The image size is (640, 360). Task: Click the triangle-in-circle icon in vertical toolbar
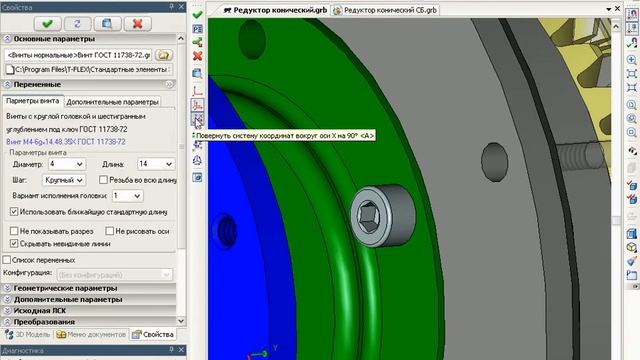pyautogui.click(x=198, y=160)
